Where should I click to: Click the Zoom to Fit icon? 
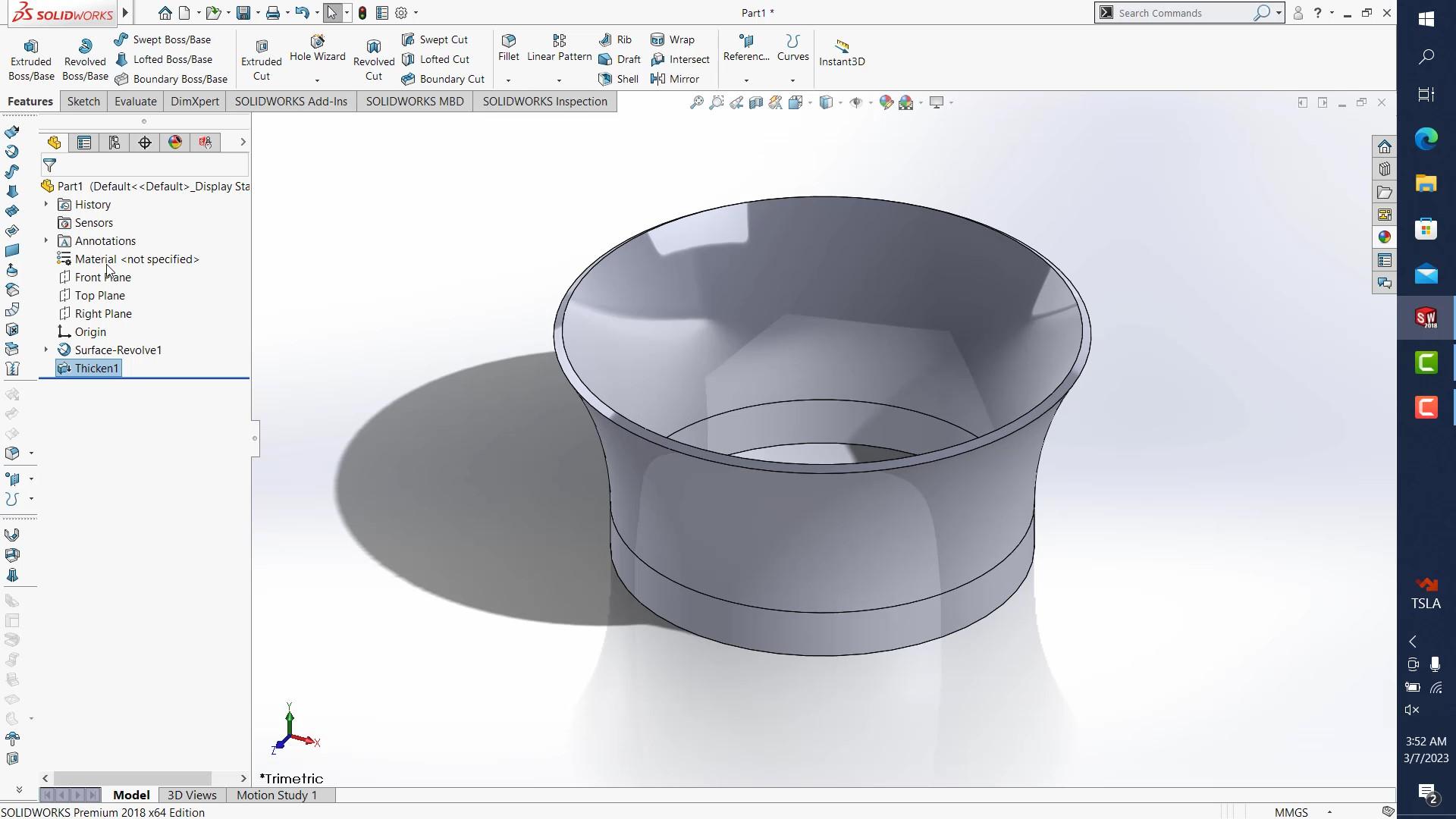click(x=696, y=102)
